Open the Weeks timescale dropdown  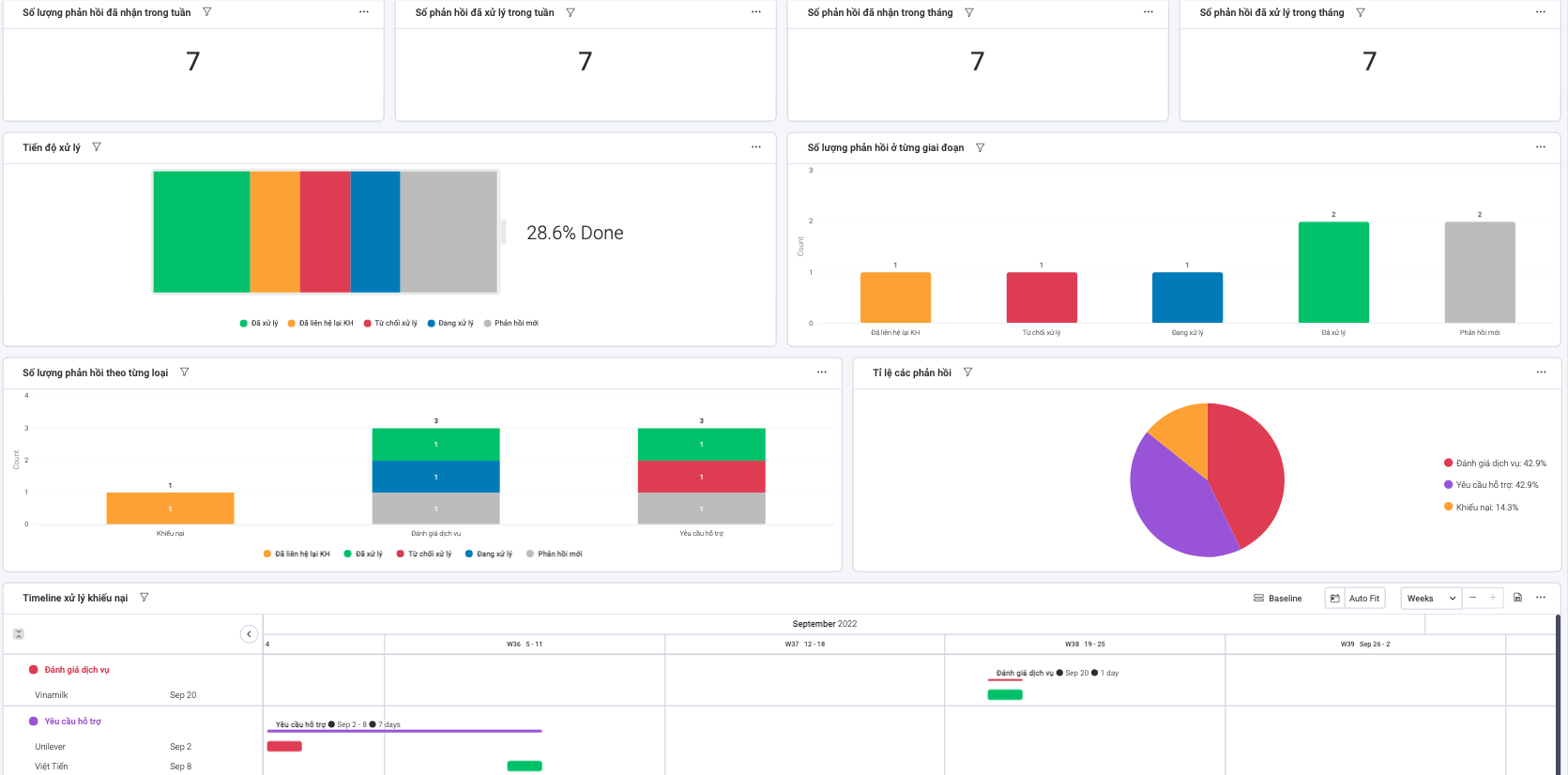pos(1430,599)
